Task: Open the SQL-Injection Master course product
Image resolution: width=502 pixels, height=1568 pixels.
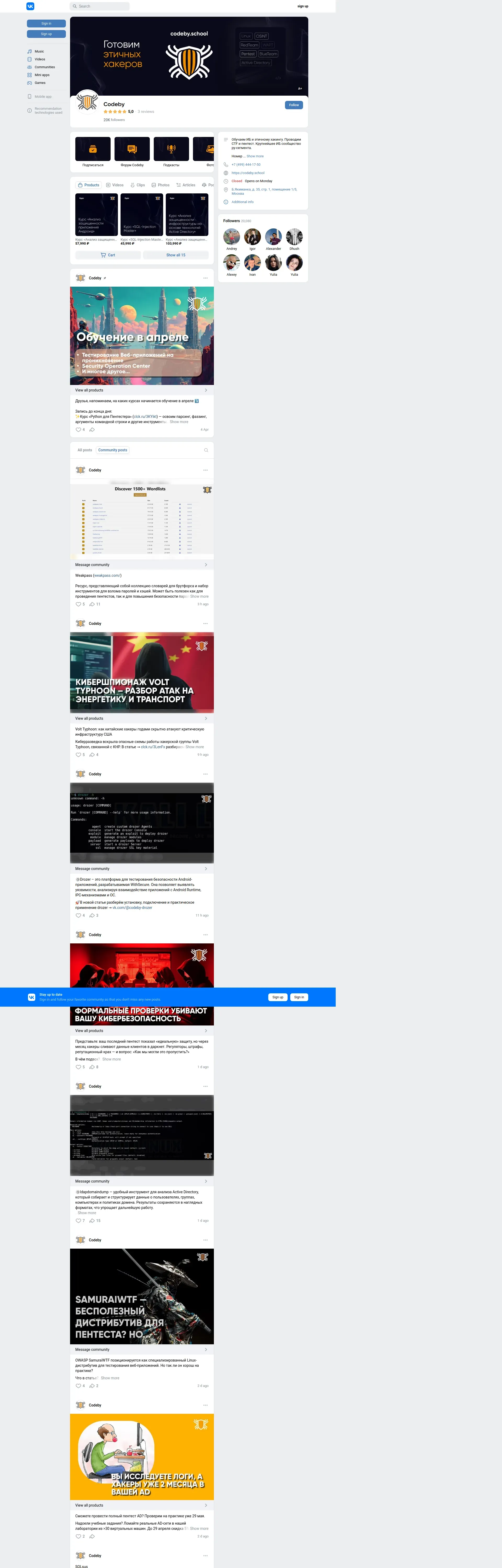Action: [x=141, y=219]
